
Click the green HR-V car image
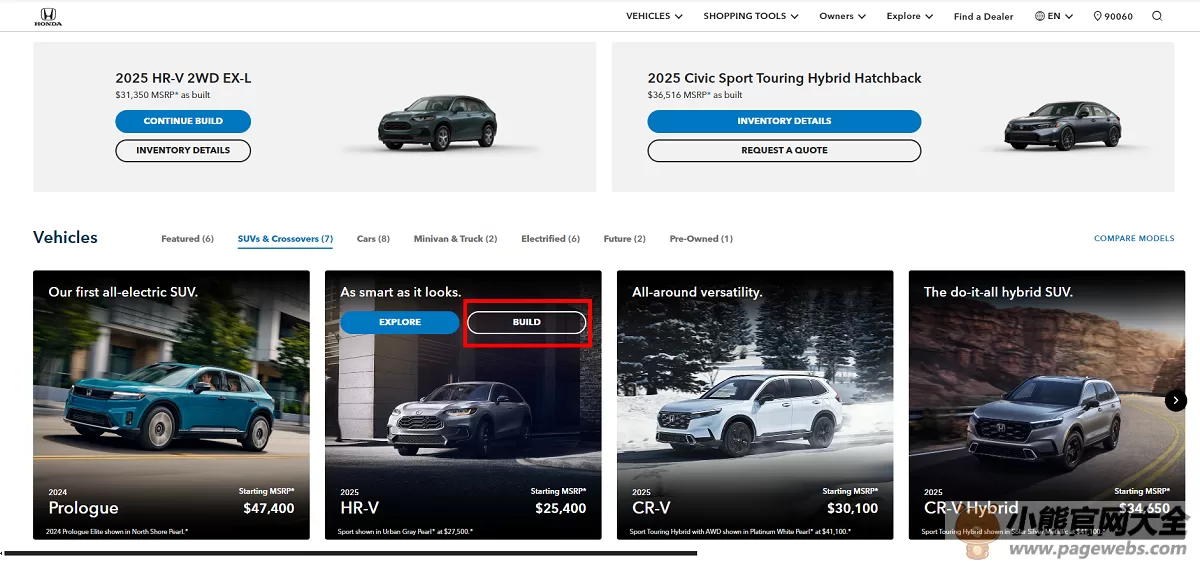tap(437, 123)
